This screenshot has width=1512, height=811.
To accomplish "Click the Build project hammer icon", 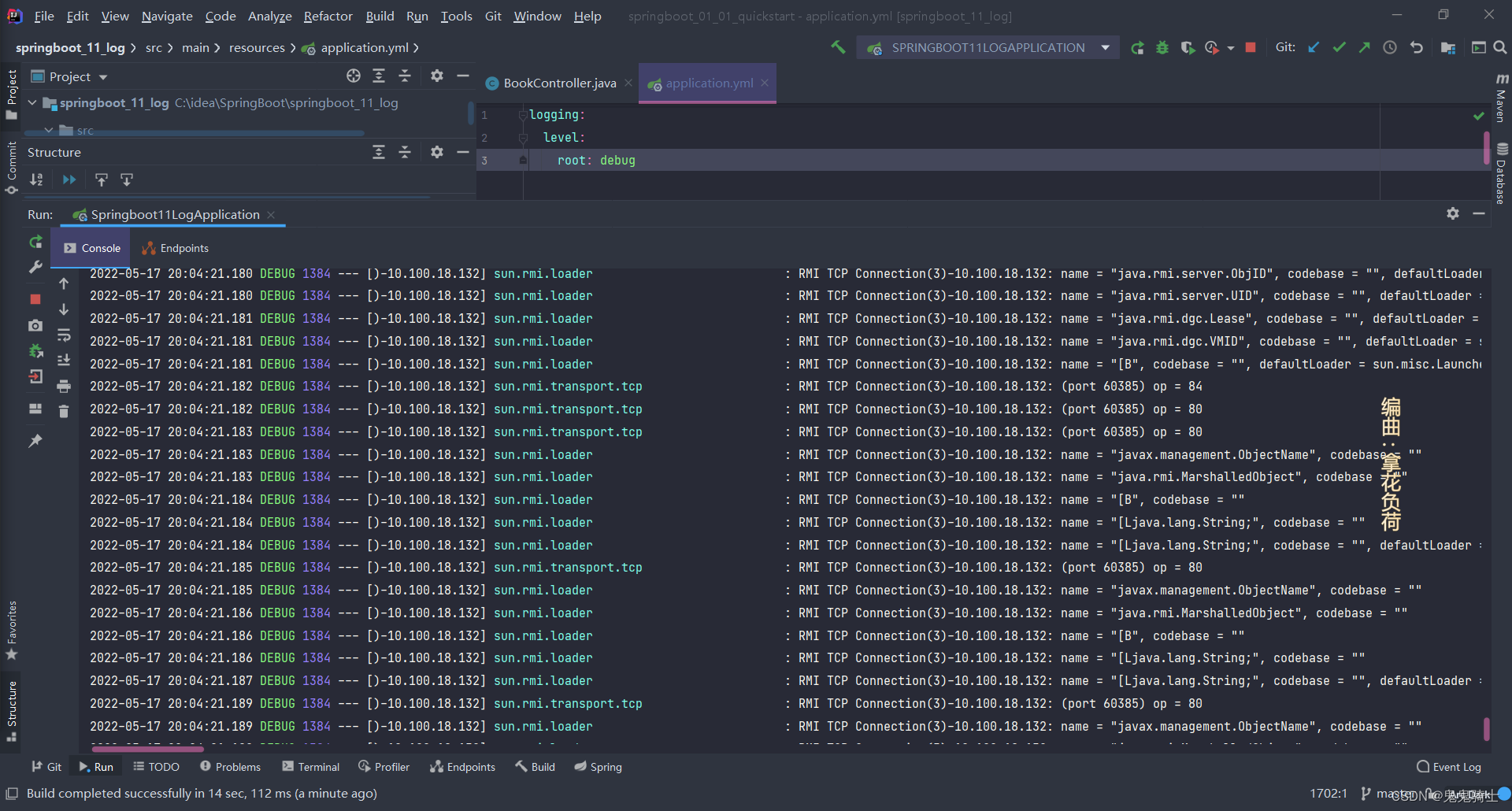I will tap(838, 47).
